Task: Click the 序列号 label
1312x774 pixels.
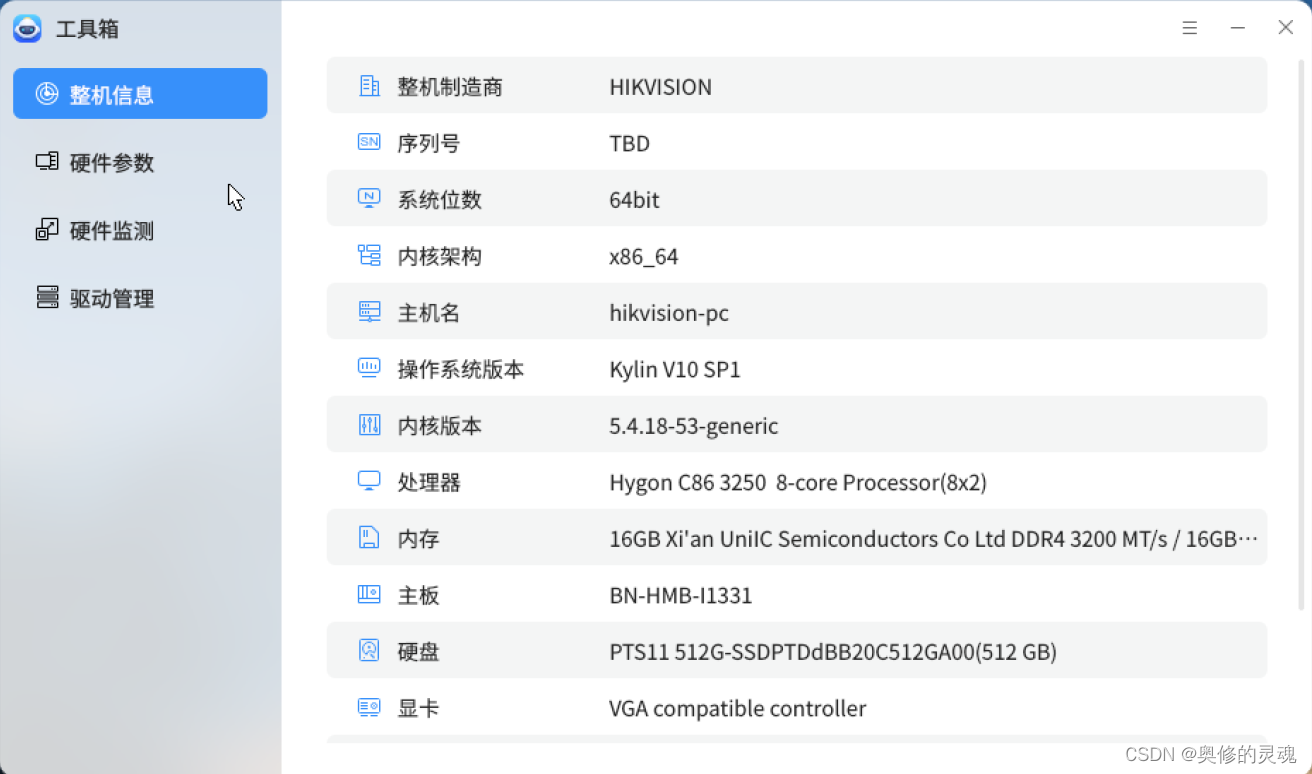Action: pos(429,143)
